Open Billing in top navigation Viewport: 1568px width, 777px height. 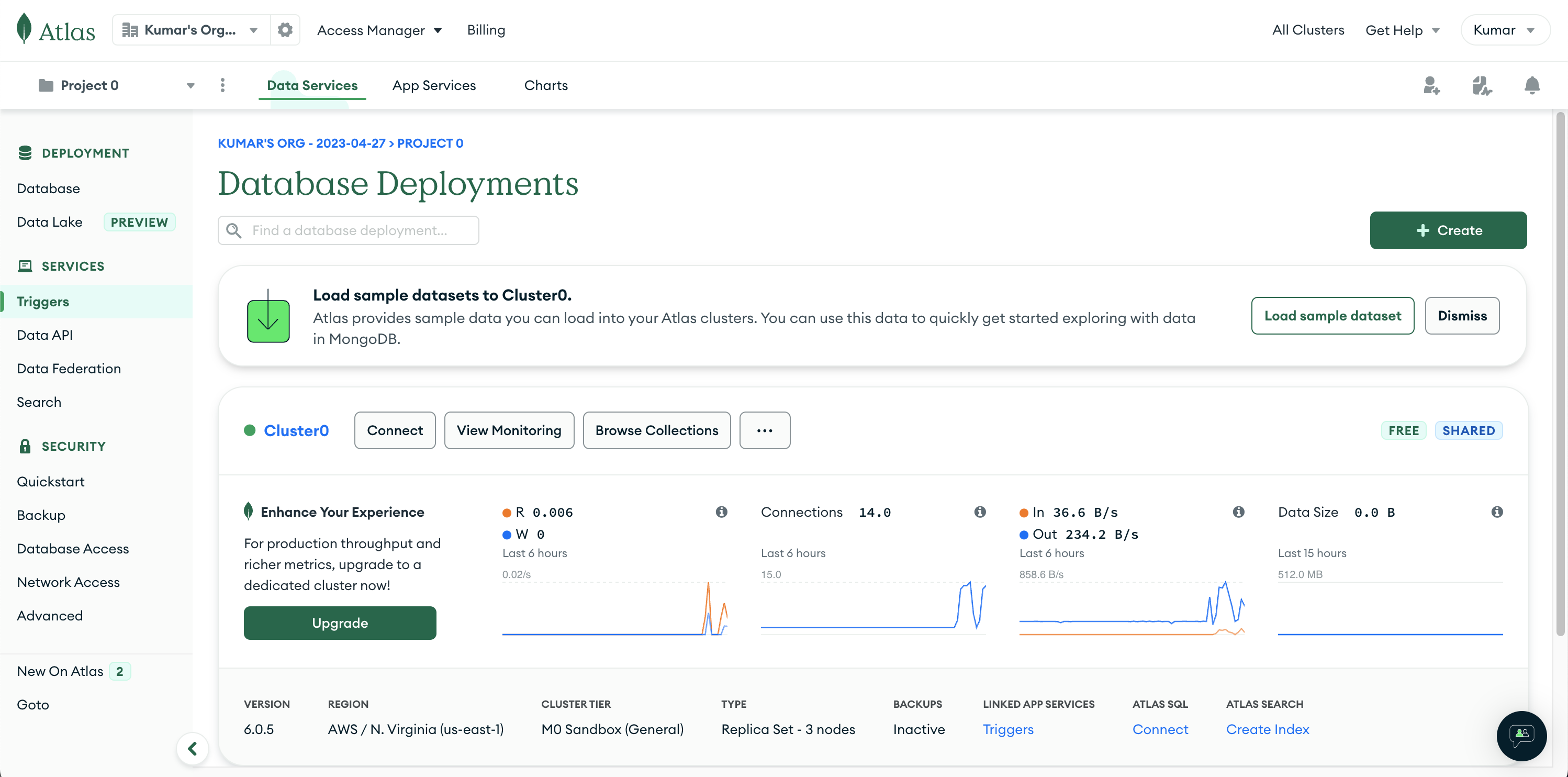tap(486, 30)
